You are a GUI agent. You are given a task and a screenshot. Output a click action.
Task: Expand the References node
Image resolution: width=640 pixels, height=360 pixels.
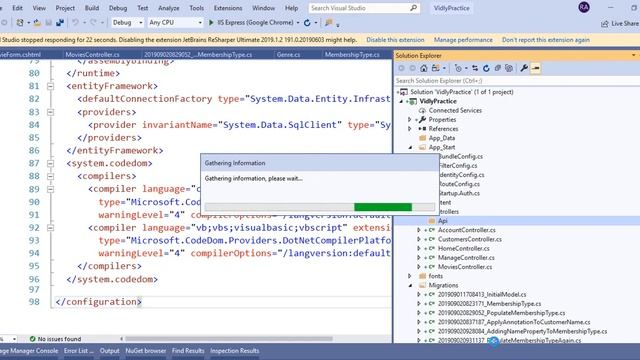point(409,129)
